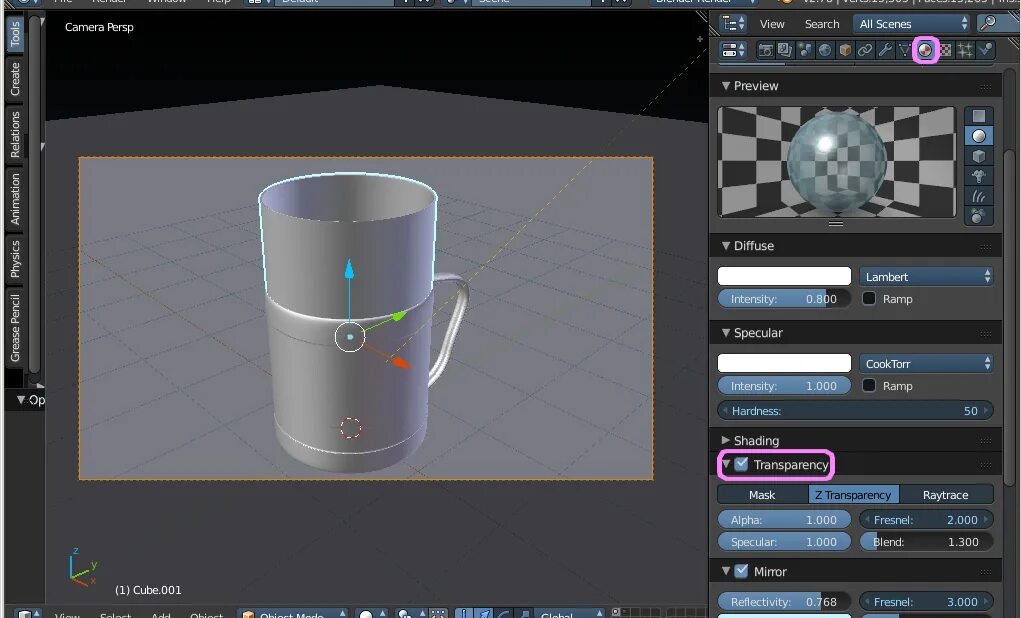
Task: Set material preview to hair strands
Action: pos(979,196)
